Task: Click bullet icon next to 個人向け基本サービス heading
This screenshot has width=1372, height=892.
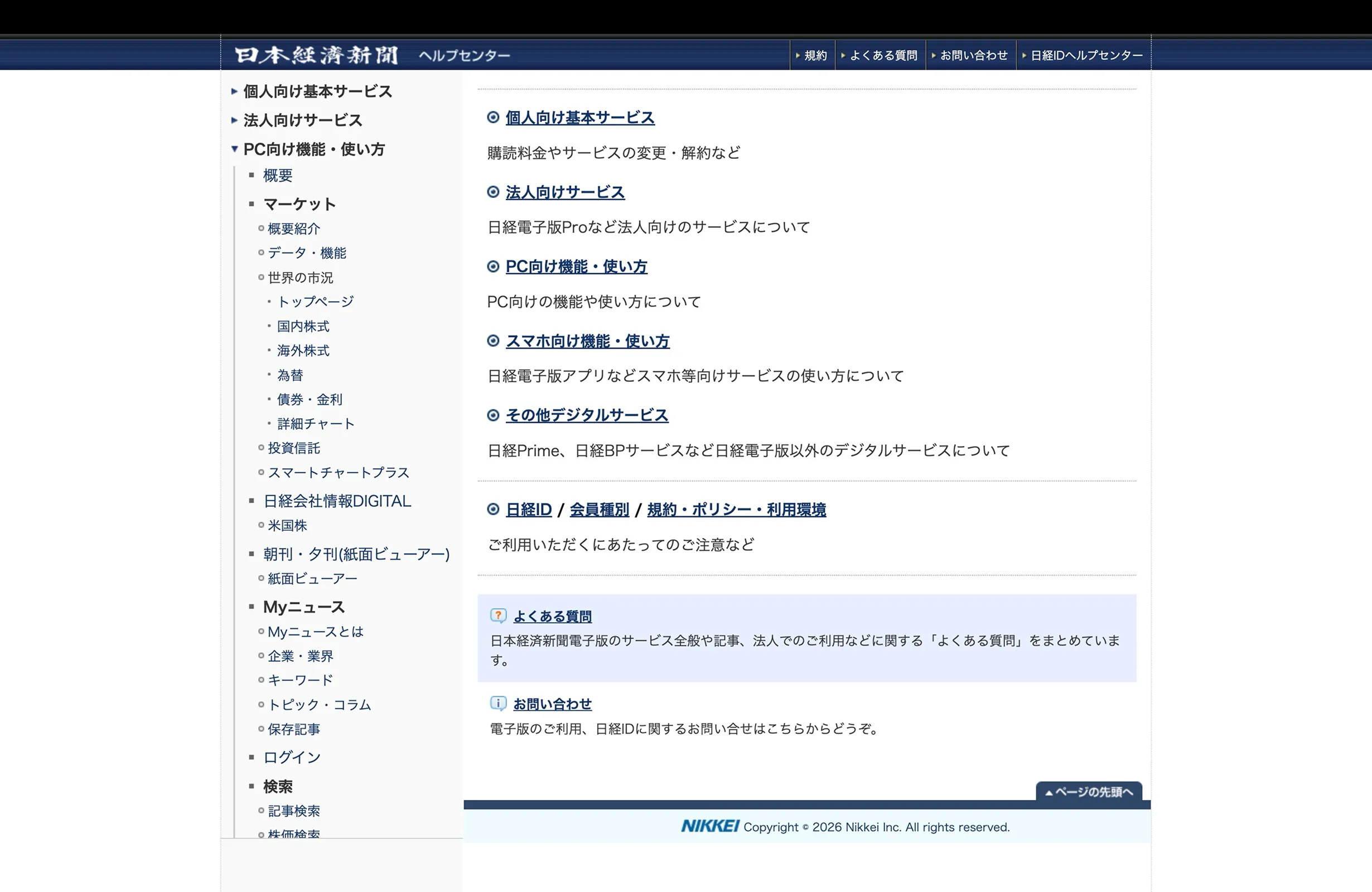Action: point(493,118)
